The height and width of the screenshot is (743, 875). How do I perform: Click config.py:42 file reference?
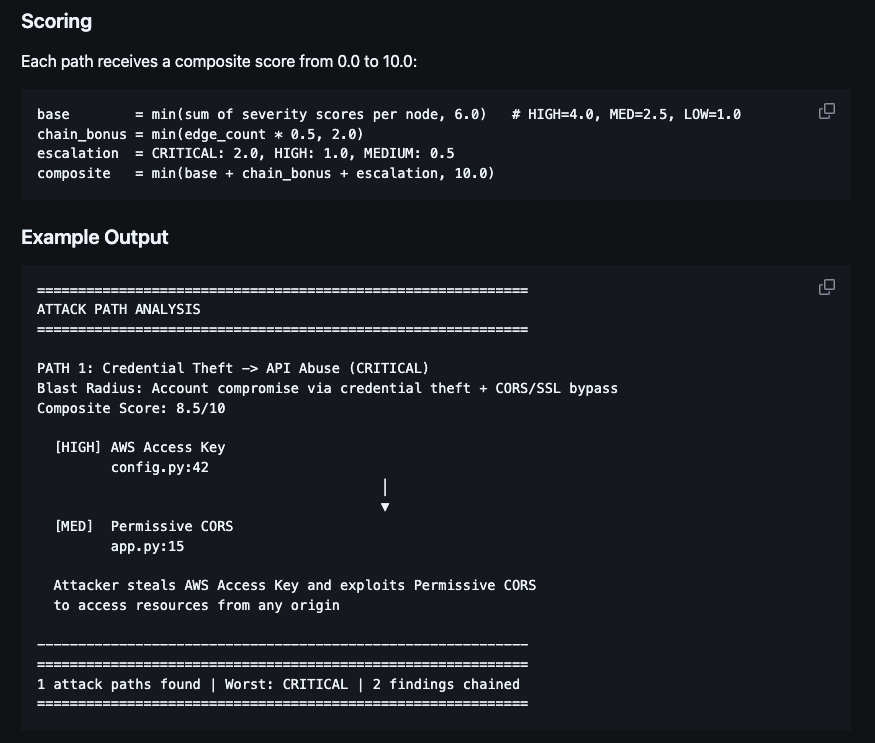(x=160, y=467)
